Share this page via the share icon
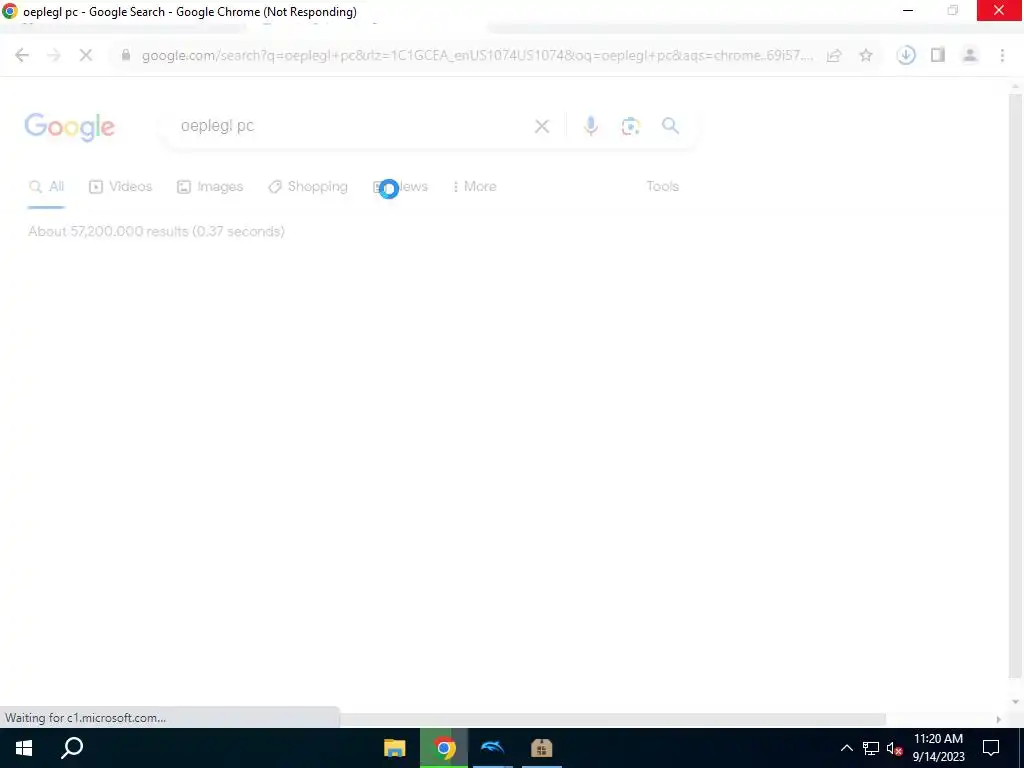Viewport: 1024px width, 768px height. pos(834,56)
